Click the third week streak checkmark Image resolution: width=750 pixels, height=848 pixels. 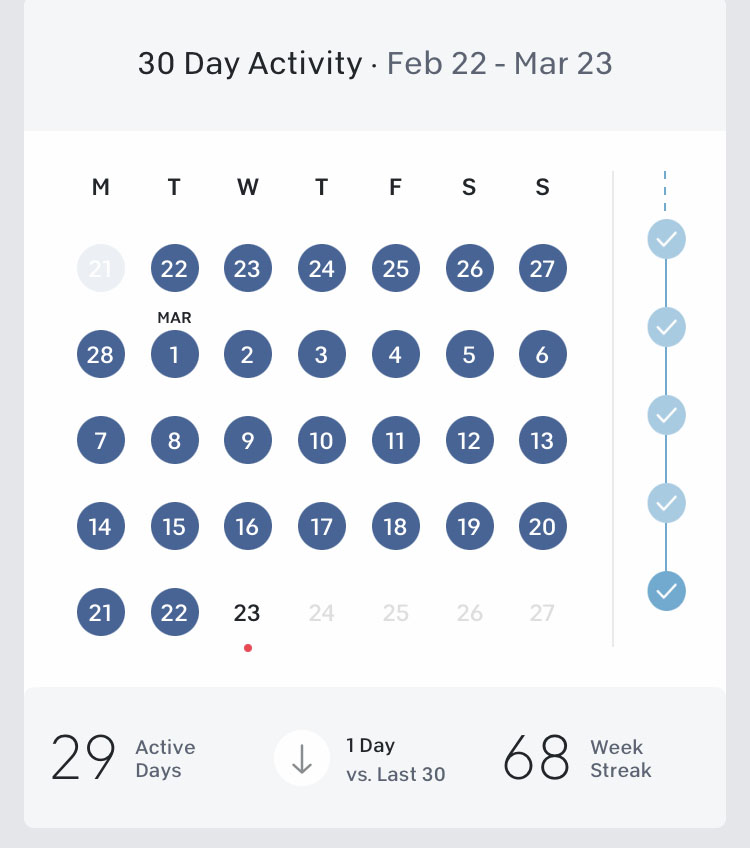click(666, 415)
